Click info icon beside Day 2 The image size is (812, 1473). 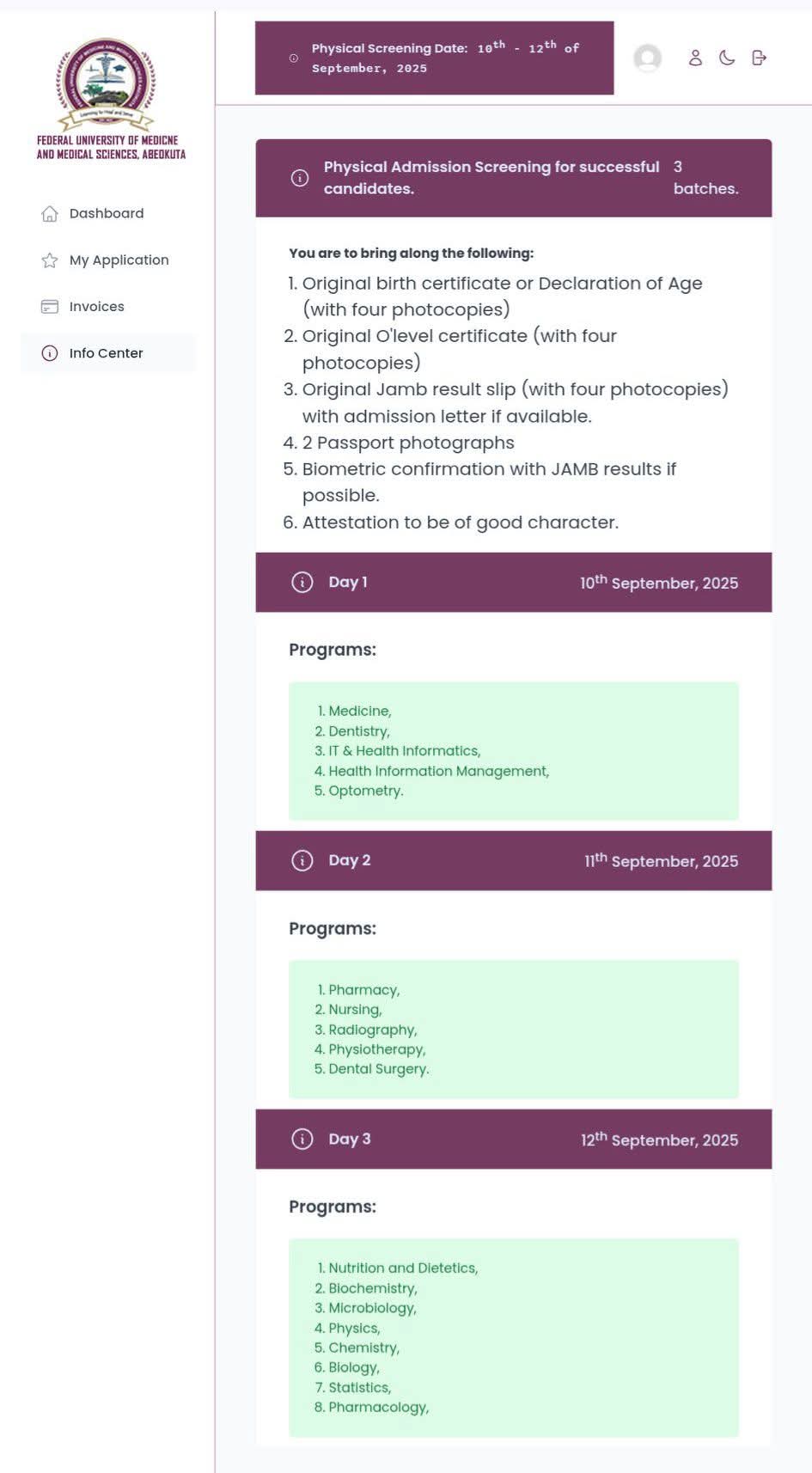point(302,860)
